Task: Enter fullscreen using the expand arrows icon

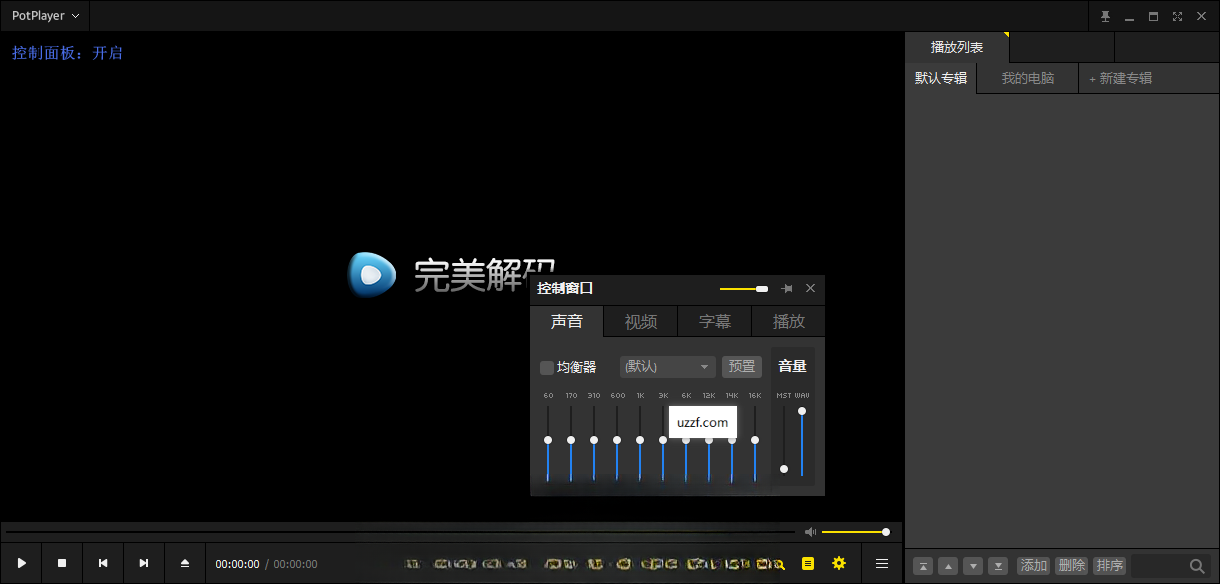Action: click(x=1177, y=16)
